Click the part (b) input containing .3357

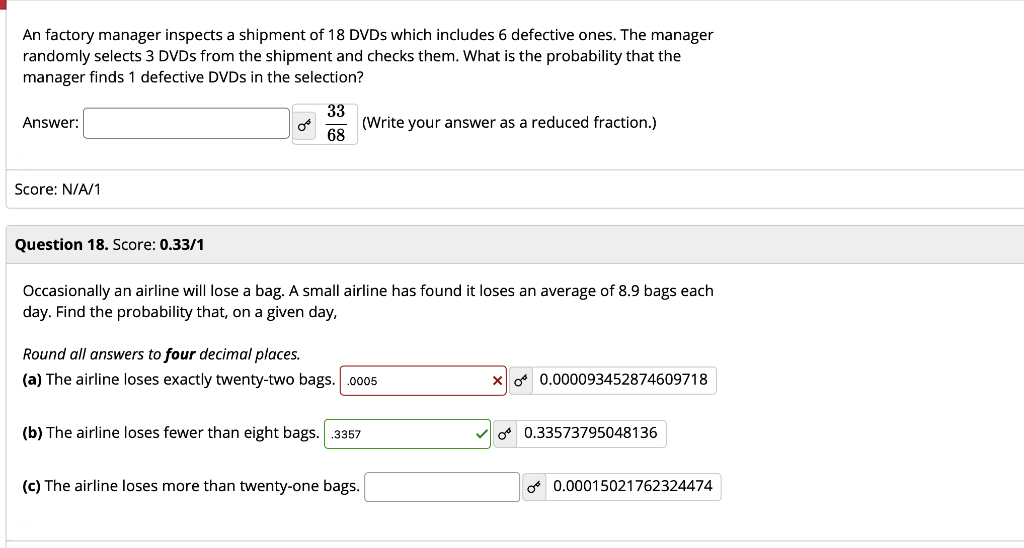(408, 434)
